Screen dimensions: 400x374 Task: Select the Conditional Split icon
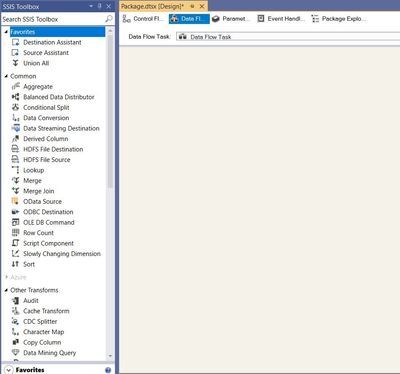point(15,107)
